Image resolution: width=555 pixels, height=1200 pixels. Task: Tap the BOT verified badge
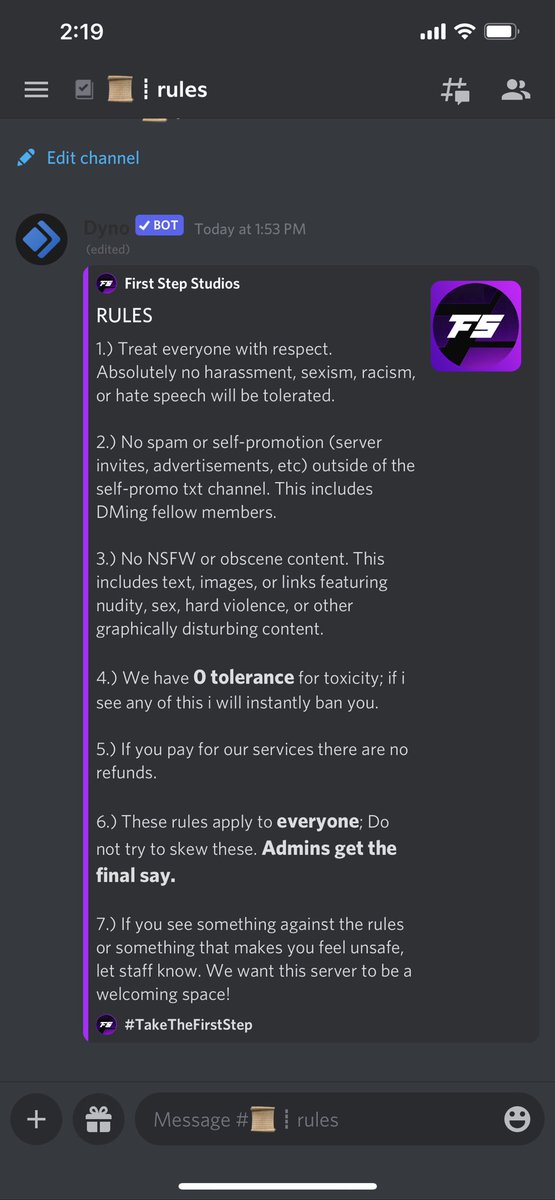coord(159,226)
